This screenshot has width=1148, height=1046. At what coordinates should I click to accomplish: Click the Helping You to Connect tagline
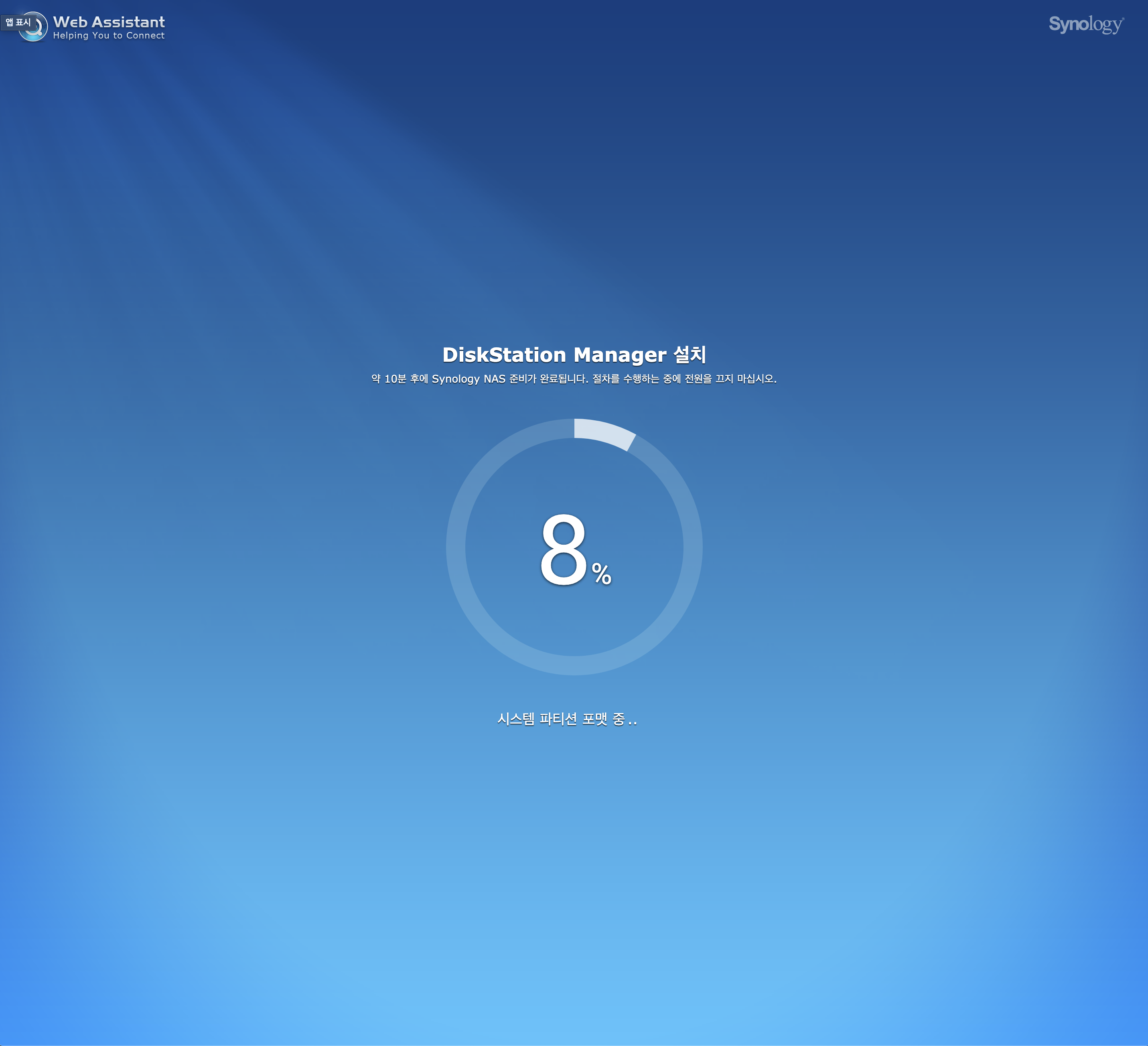click(x=109, y=36)
